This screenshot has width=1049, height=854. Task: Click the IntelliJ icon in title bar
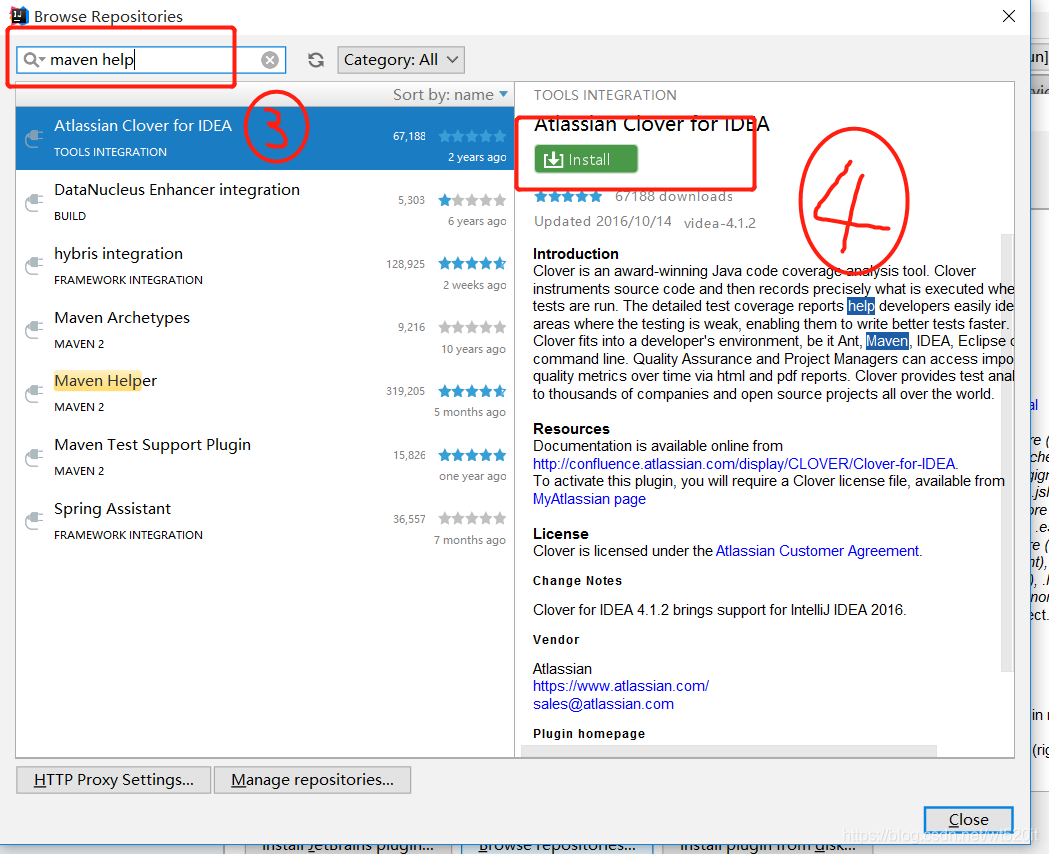click(x=19, y=15)
